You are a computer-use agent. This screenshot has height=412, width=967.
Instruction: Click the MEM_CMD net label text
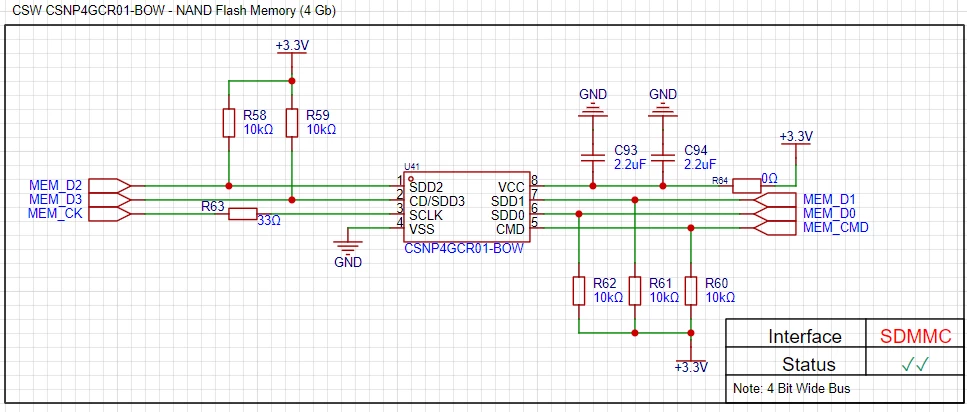point(836,228)
